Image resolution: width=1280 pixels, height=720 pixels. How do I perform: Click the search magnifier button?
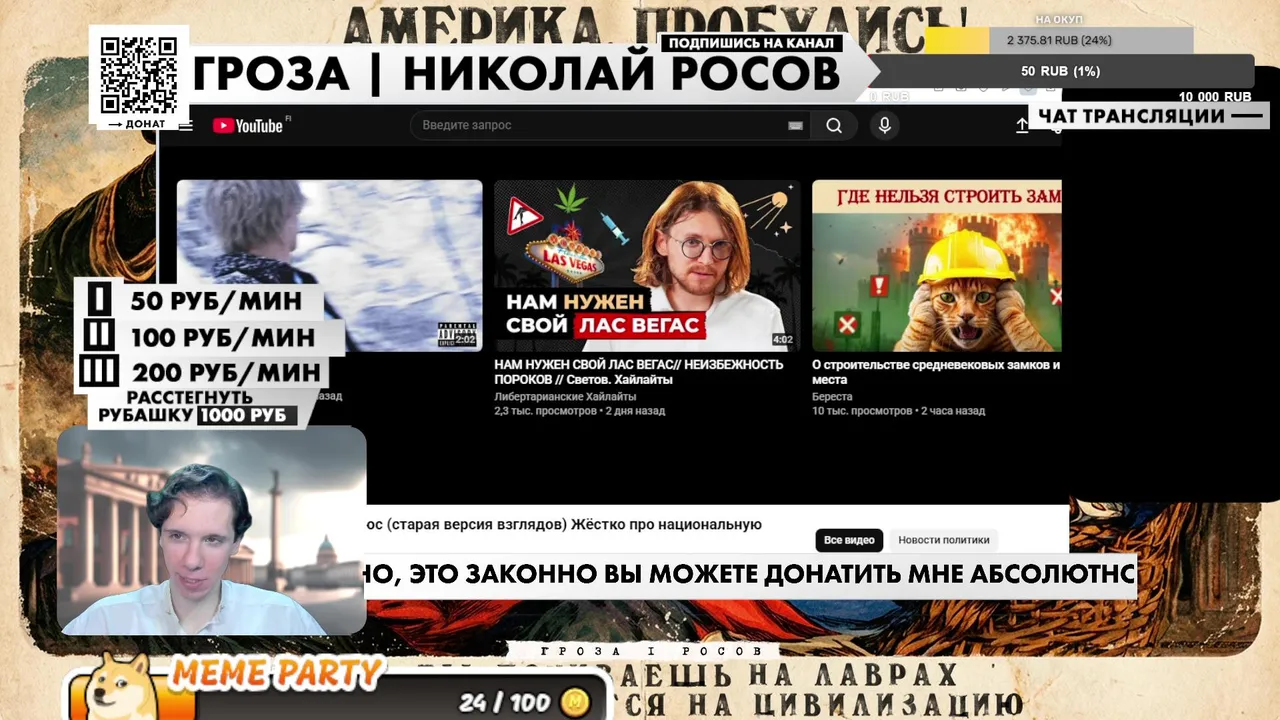point(834,125)
